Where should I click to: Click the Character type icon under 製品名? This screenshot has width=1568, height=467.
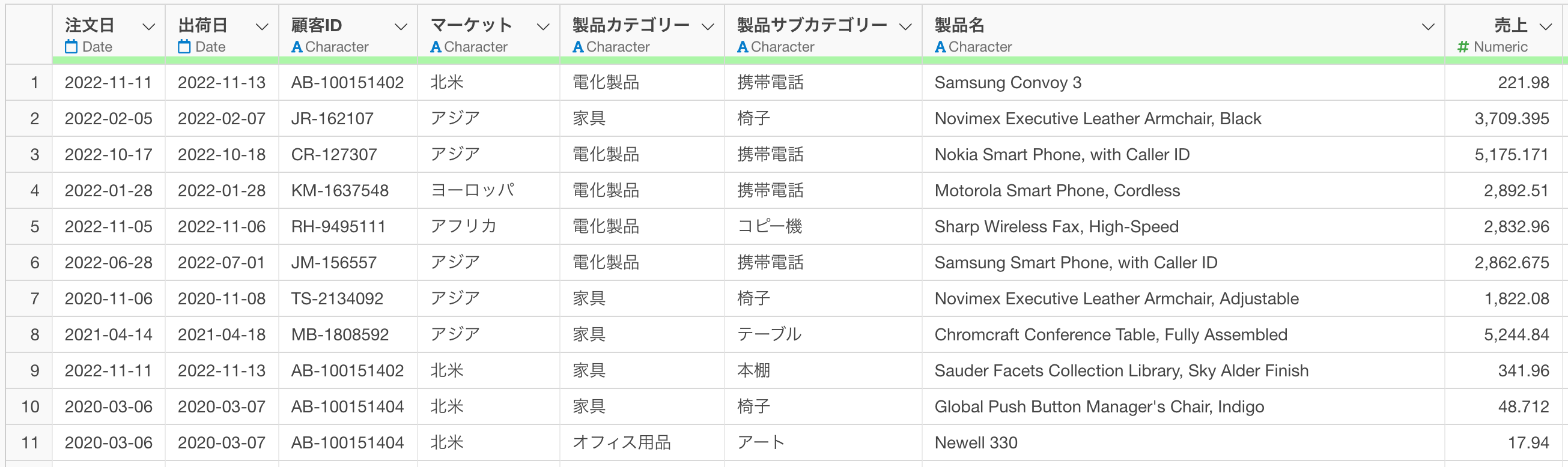pyautogui.click(x=940, y=47)
